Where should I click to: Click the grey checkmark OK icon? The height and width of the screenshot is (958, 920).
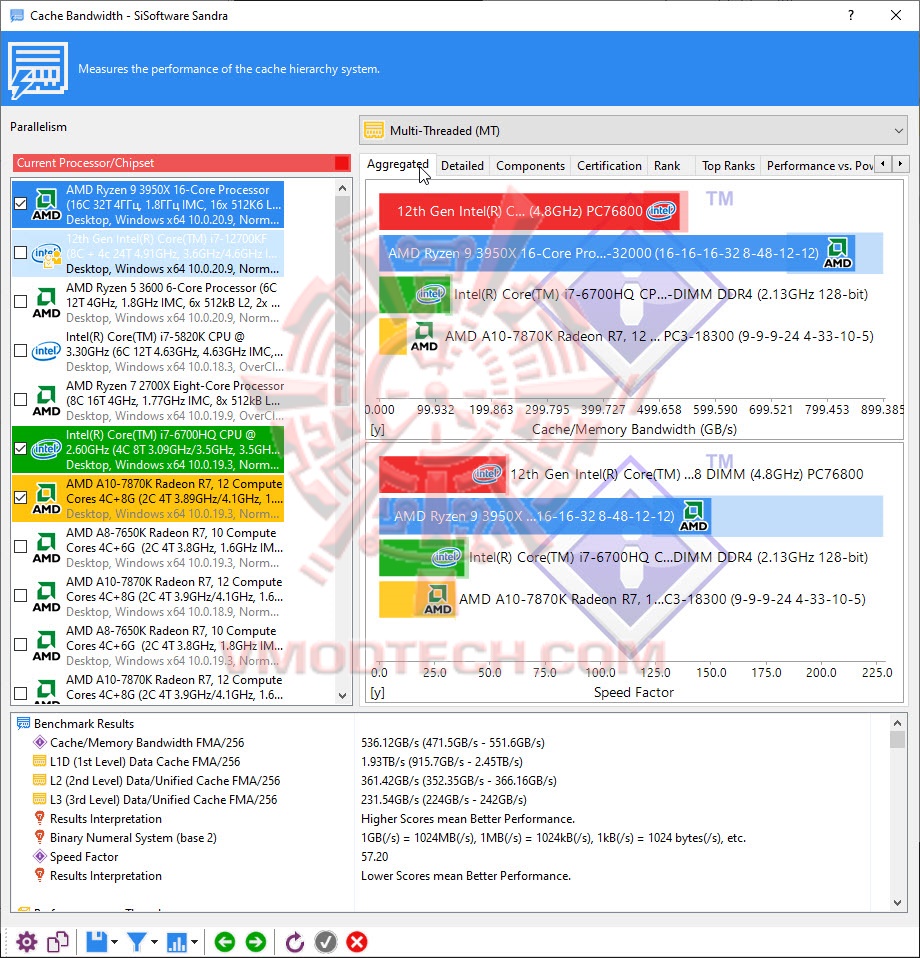pos(326,942)
